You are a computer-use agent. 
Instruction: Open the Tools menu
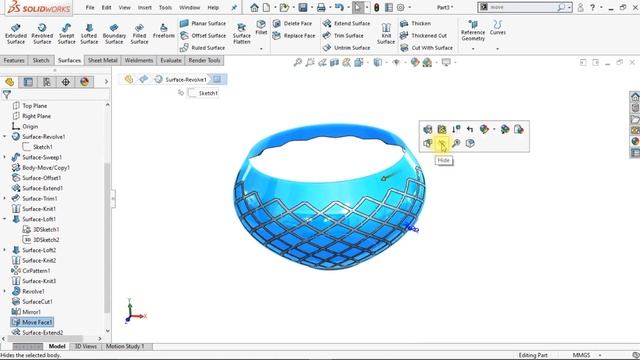pyautogui.click(x=165, y=7)
